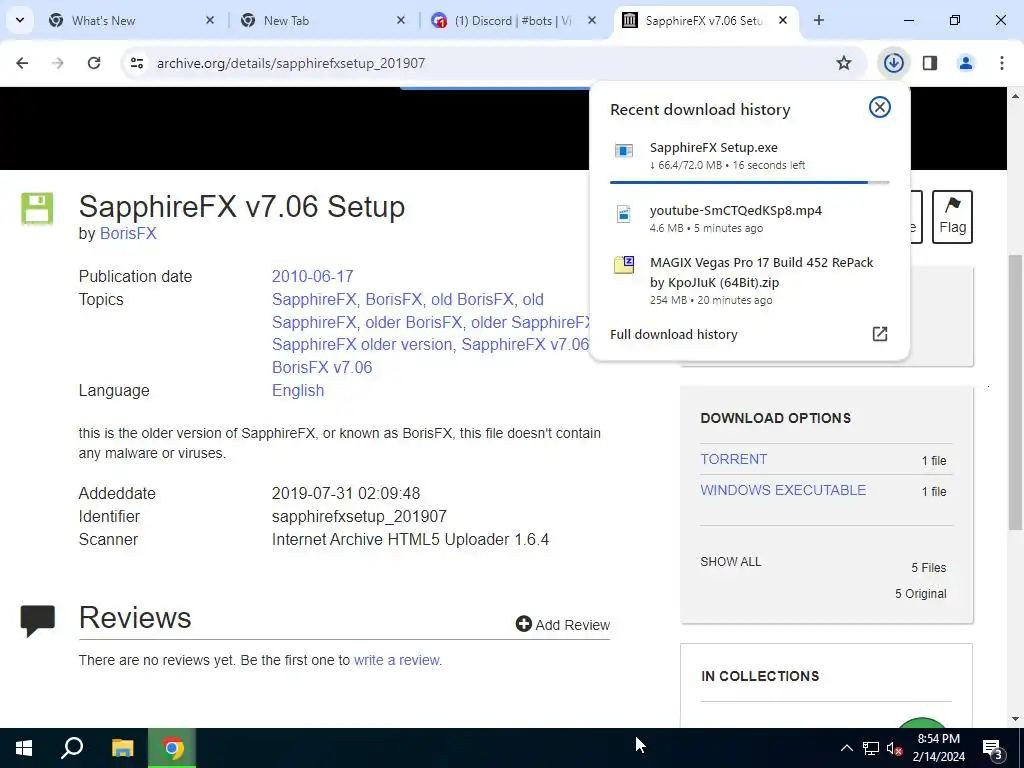Switch to the New Tab tab

[325, 20]
